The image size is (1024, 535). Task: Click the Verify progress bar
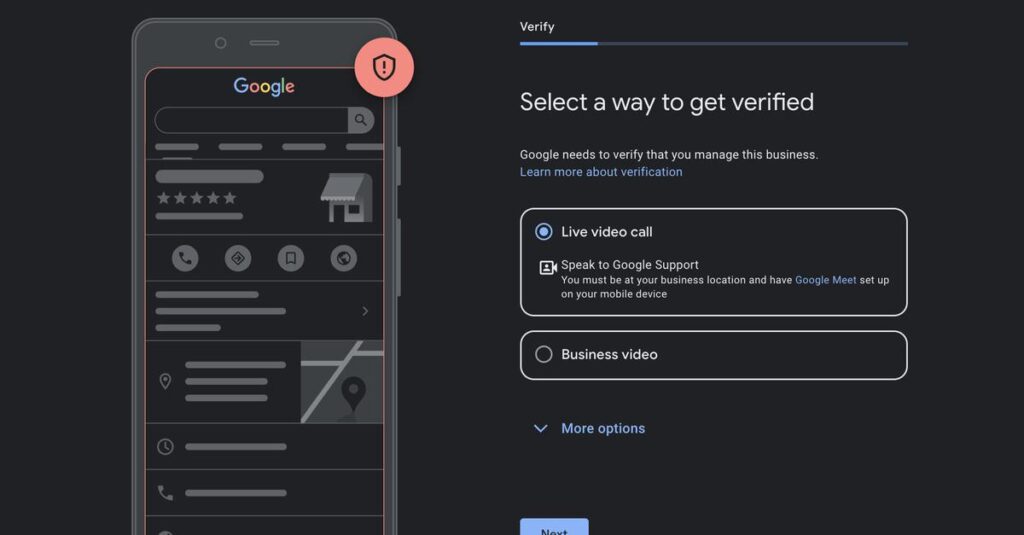tap(714, 44)
